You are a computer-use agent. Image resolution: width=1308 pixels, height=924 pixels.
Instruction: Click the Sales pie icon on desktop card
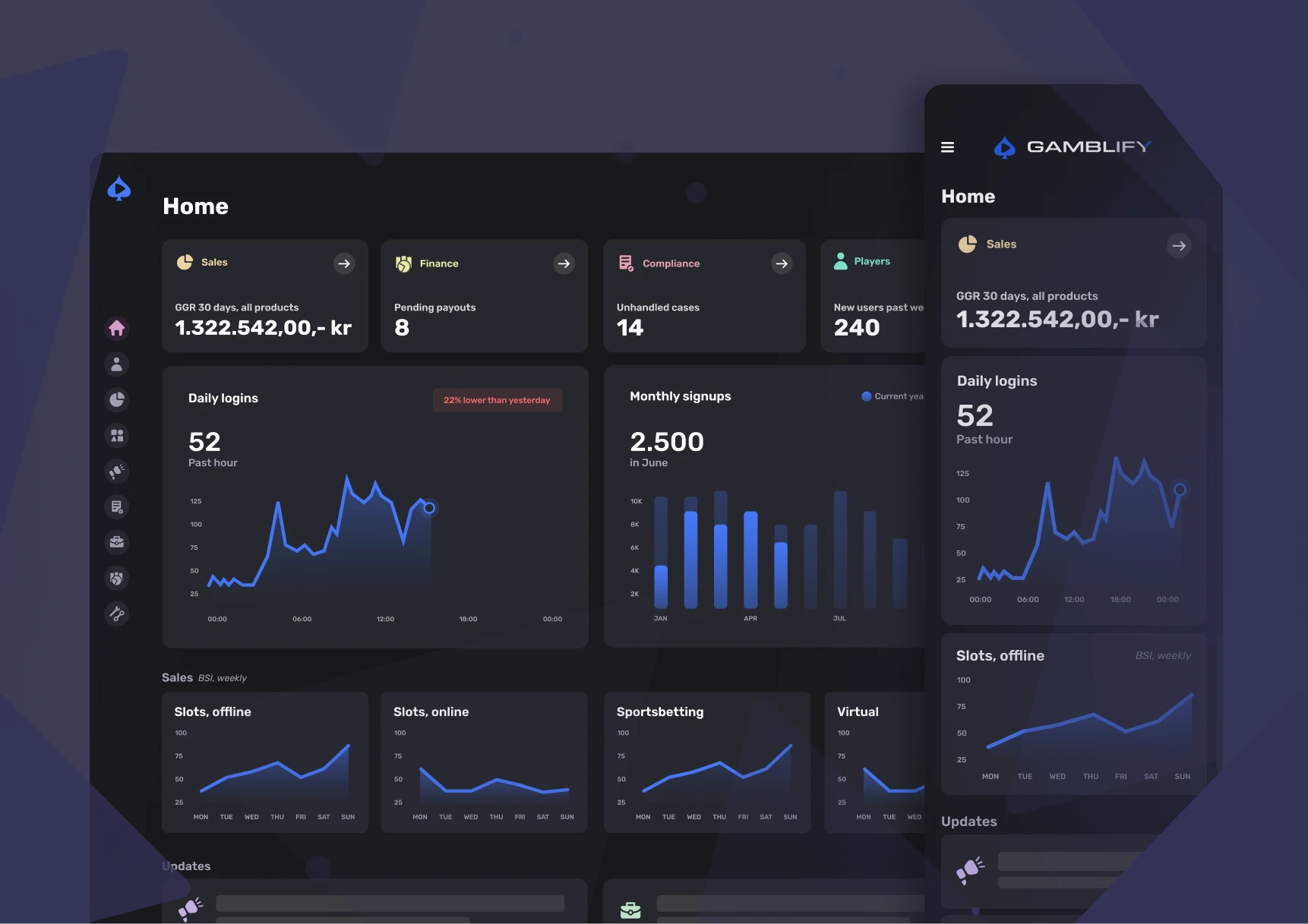click(185, 262)
